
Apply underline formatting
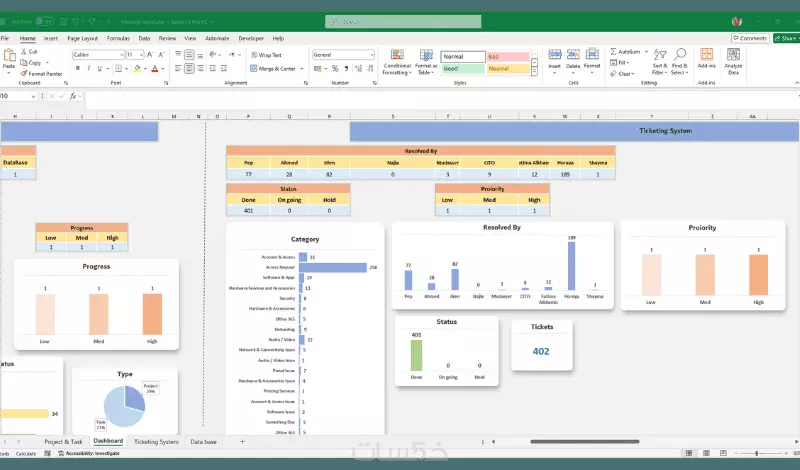[x=99, y=68]
